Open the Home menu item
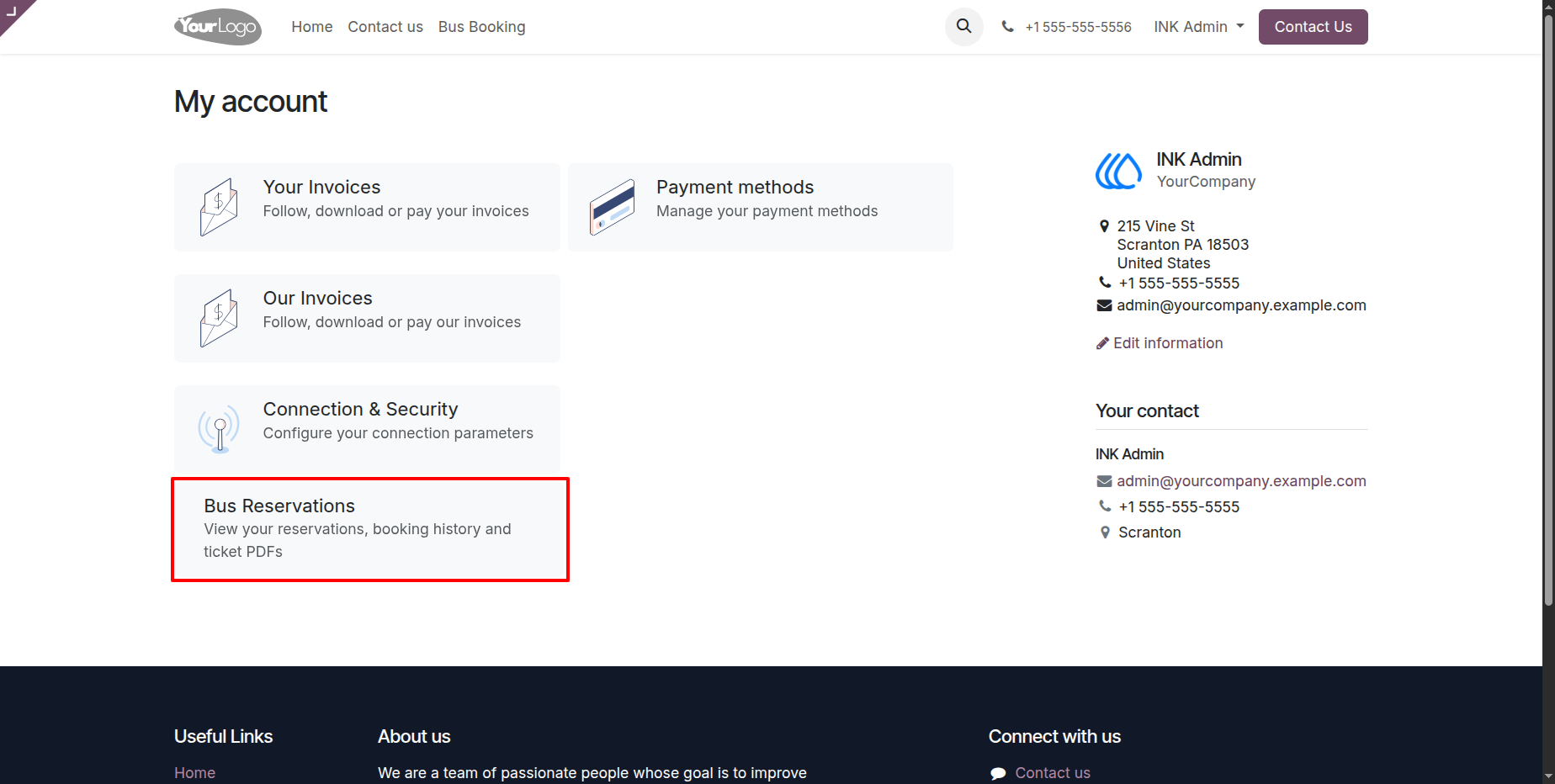This screenshot has width=1555, height=784. coord(312,27)
